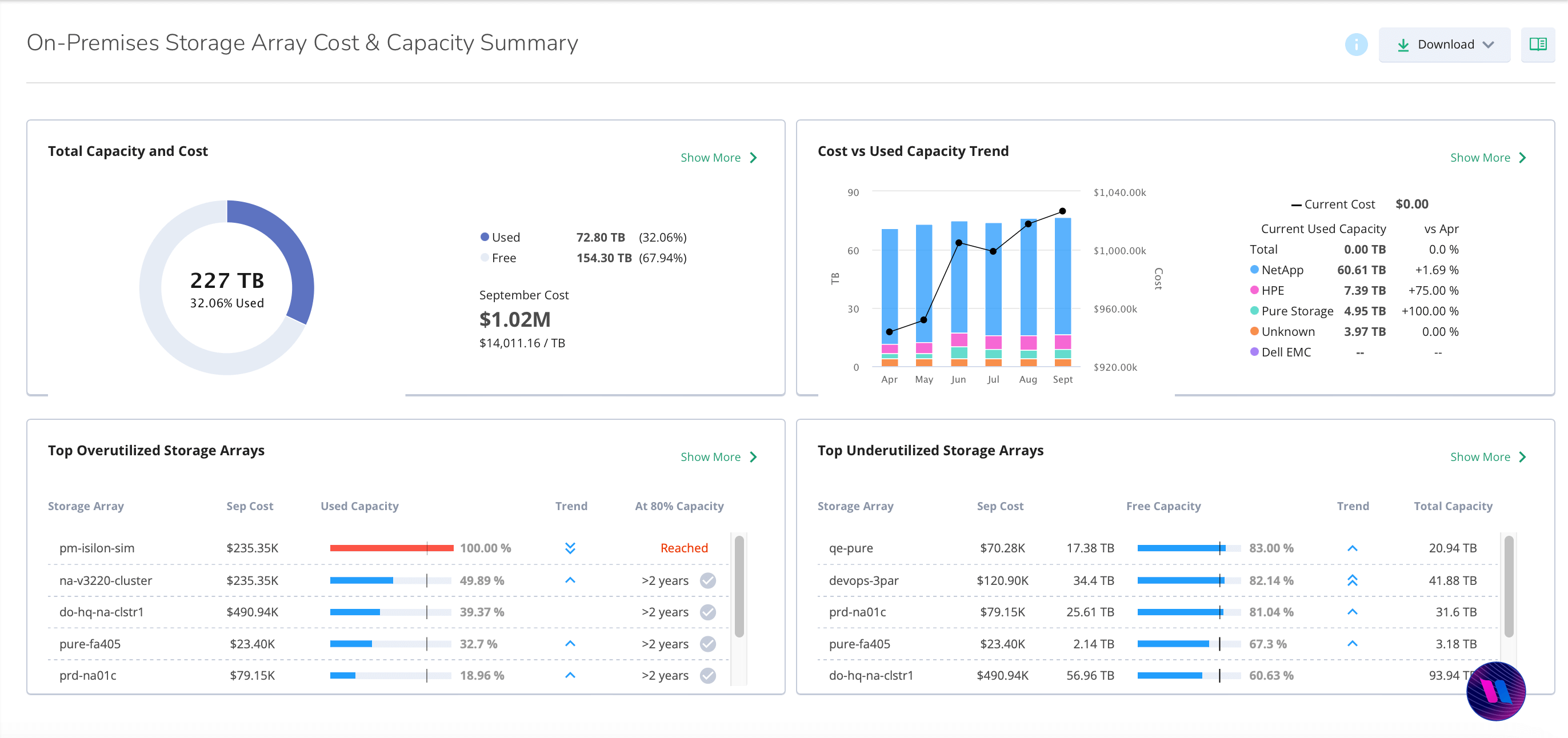Select the devops-3par storage array name

[863, 580]
